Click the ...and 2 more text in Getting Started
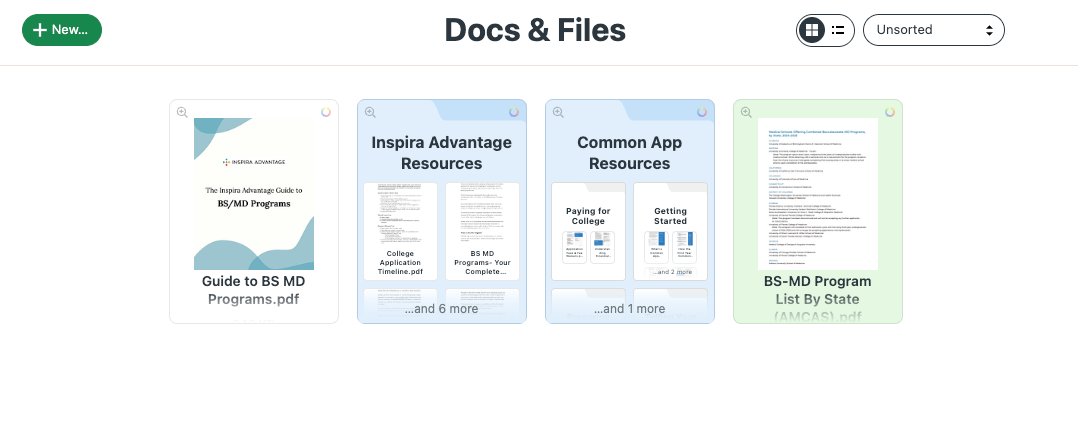The height and width of the screenshot is (421, 1078). tap(671, 272)
